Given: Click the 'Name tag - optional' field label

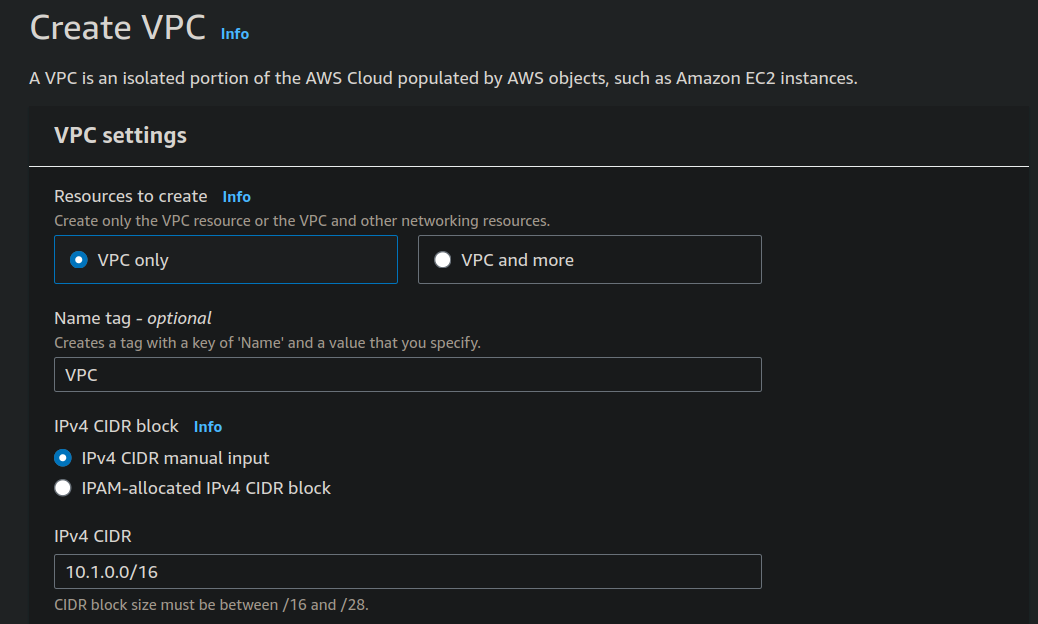Looking at the screenshot, I should pos(132,318).
